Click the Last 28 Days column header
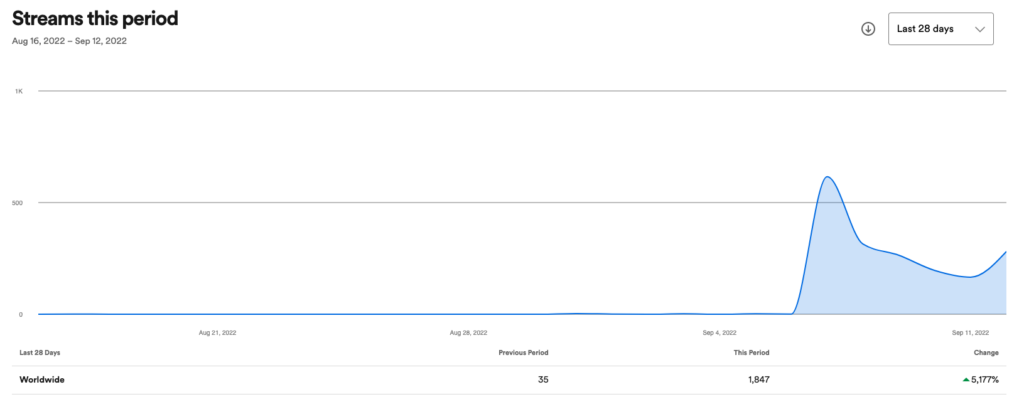 pyautogui.click(x=40, y=353)
